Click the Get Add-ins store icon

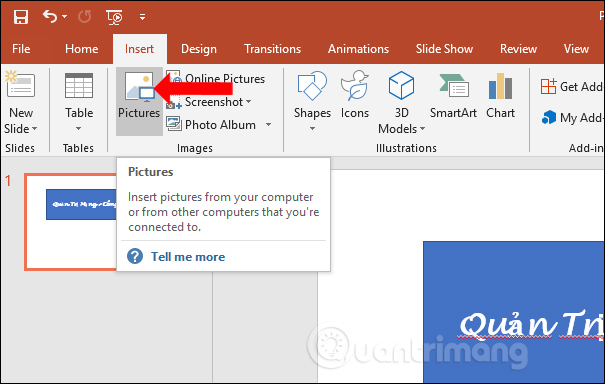click(548, 86)
